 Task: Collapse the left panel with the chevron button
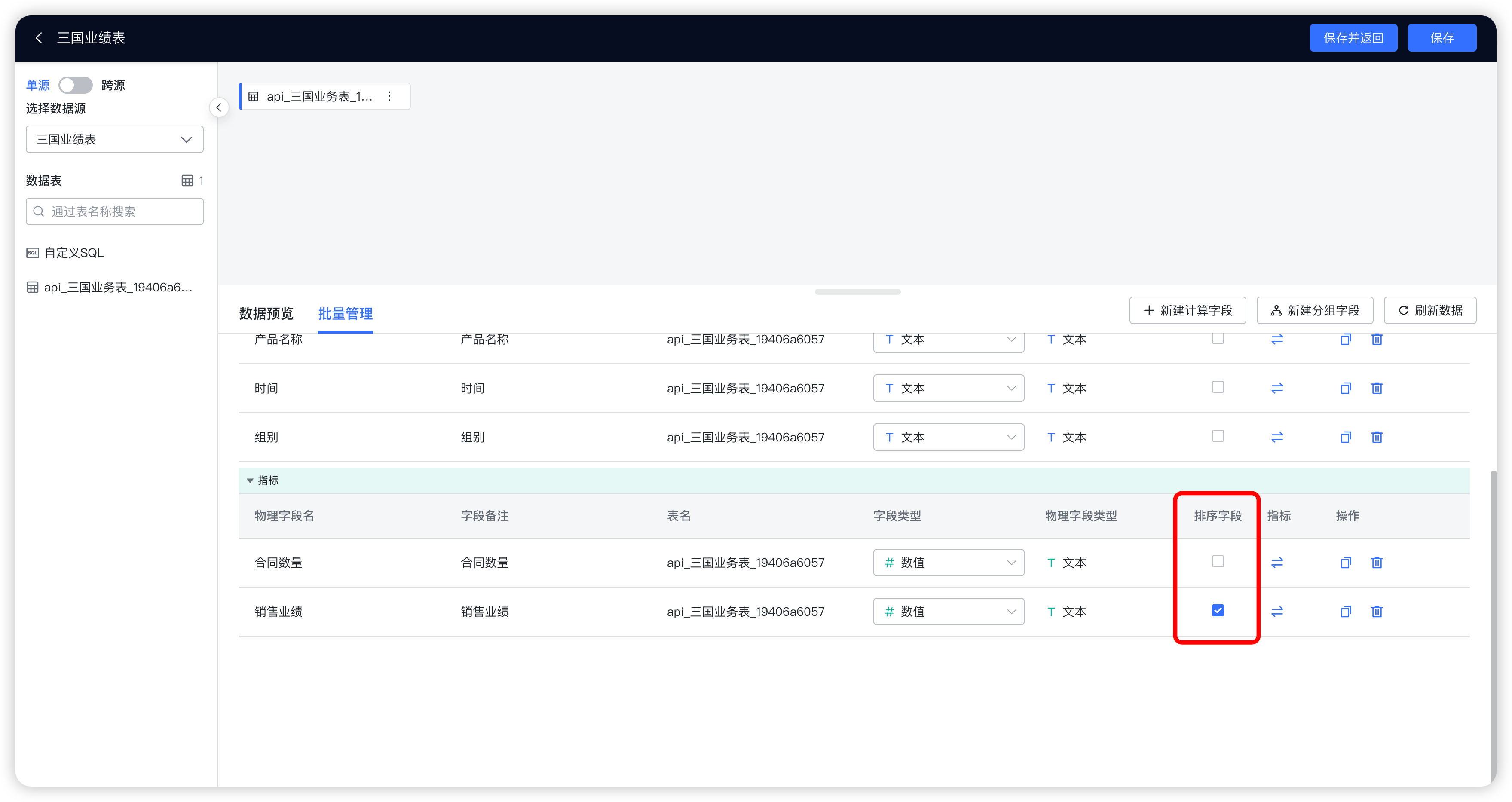pos(219,107)
